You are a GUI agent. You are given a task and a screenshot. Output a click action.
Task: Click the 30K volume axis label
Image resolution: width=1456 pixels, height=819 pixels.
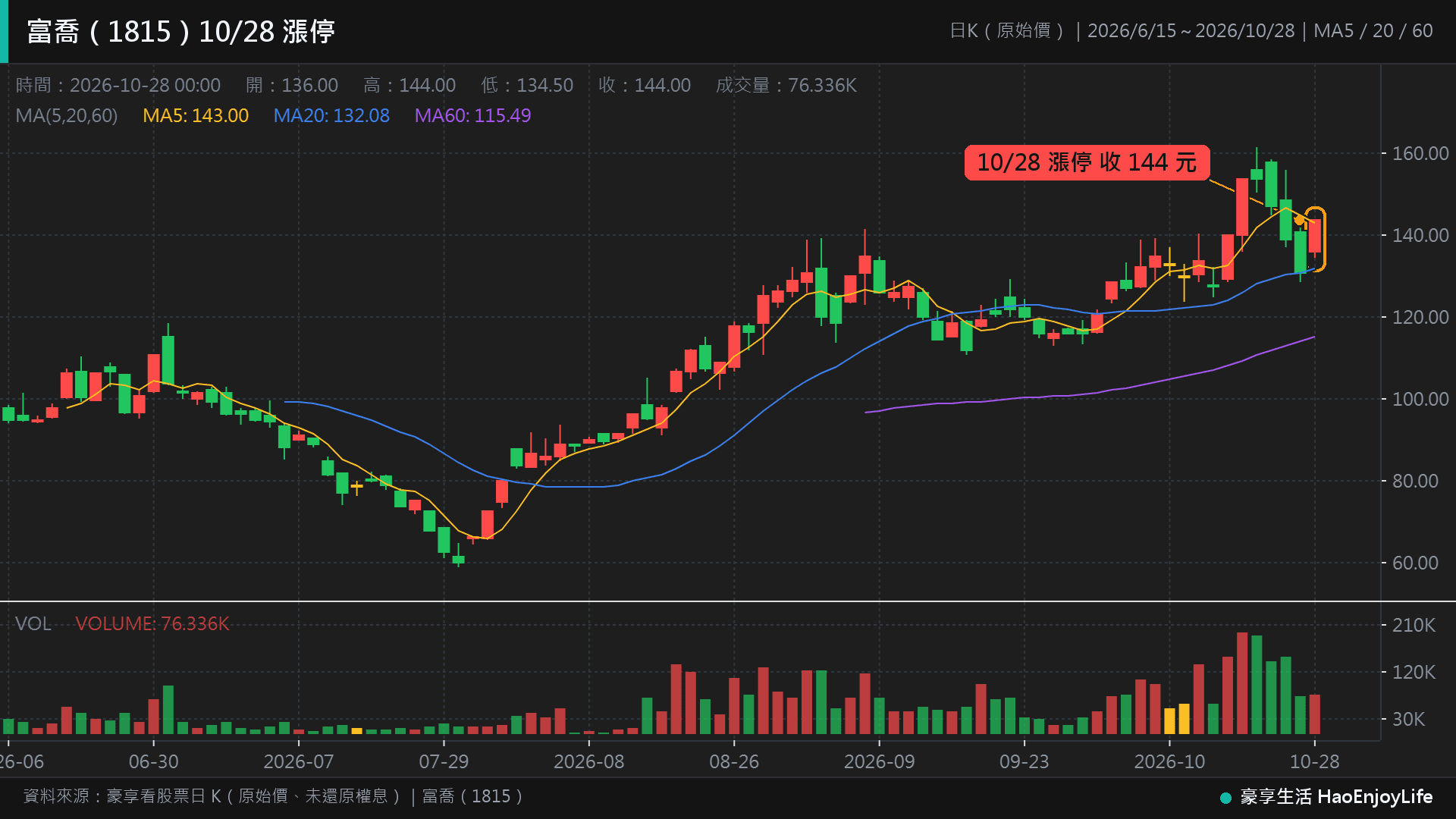[x=1408, y=719]
